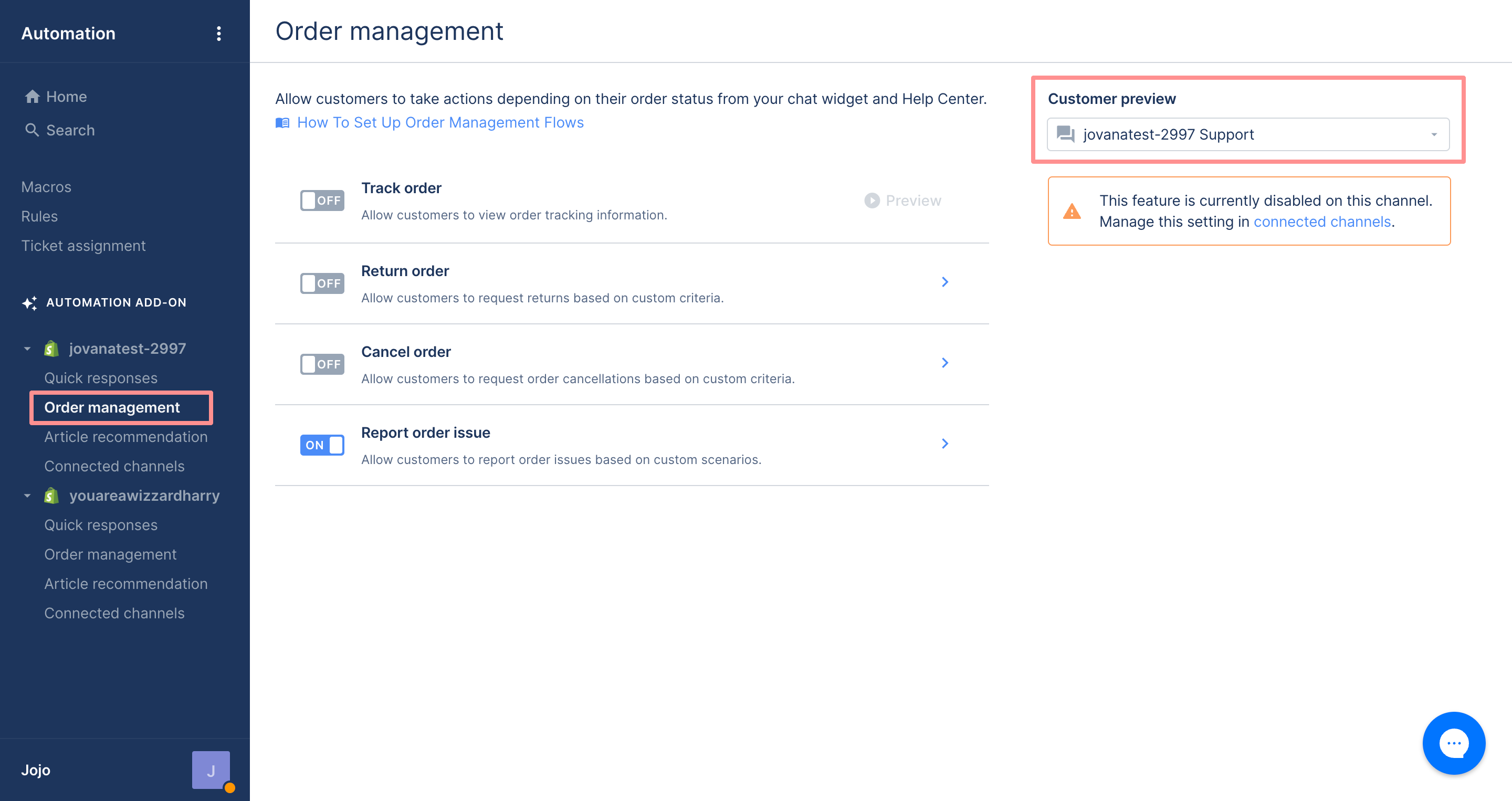Click the AUTOMATION ADD-ON label
1512x801 pixels.
click(x=116, y=303)
